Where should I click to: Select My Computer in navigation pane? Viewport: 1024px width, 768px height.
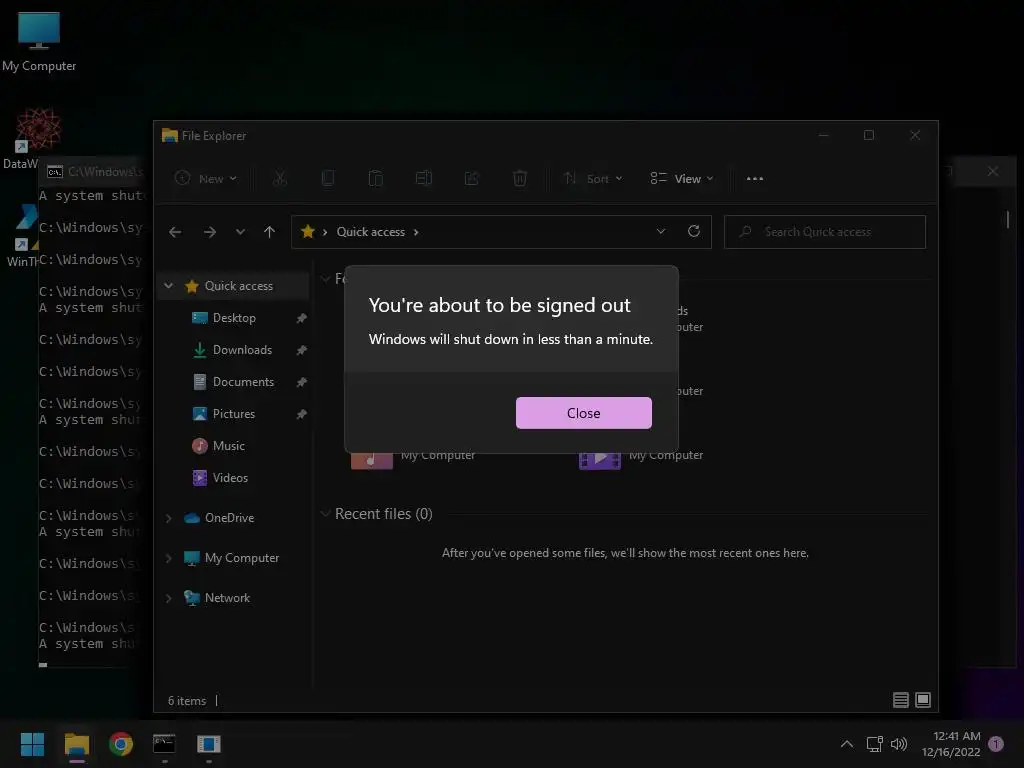pyautogui.click(x=242, y=558)
